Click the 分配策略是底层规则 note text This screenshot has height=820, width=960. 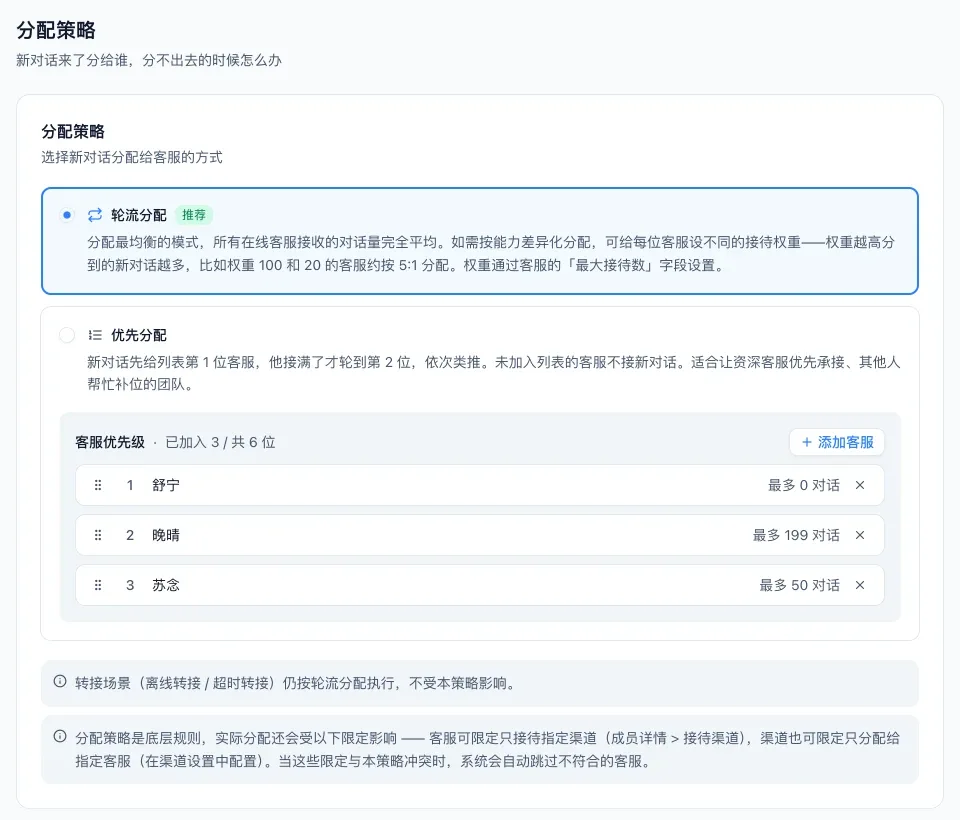[x=487, y=750]
